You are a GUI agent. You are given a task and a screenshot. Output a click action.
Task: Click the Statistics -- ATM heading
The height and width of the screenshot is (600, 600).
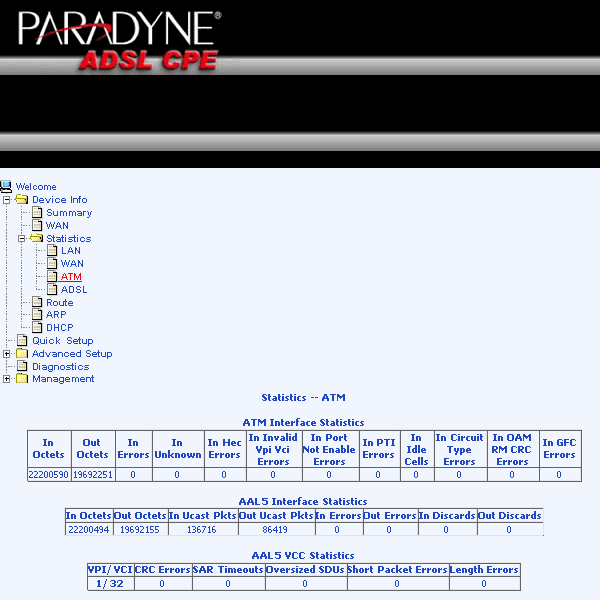[x=303, y=398]
